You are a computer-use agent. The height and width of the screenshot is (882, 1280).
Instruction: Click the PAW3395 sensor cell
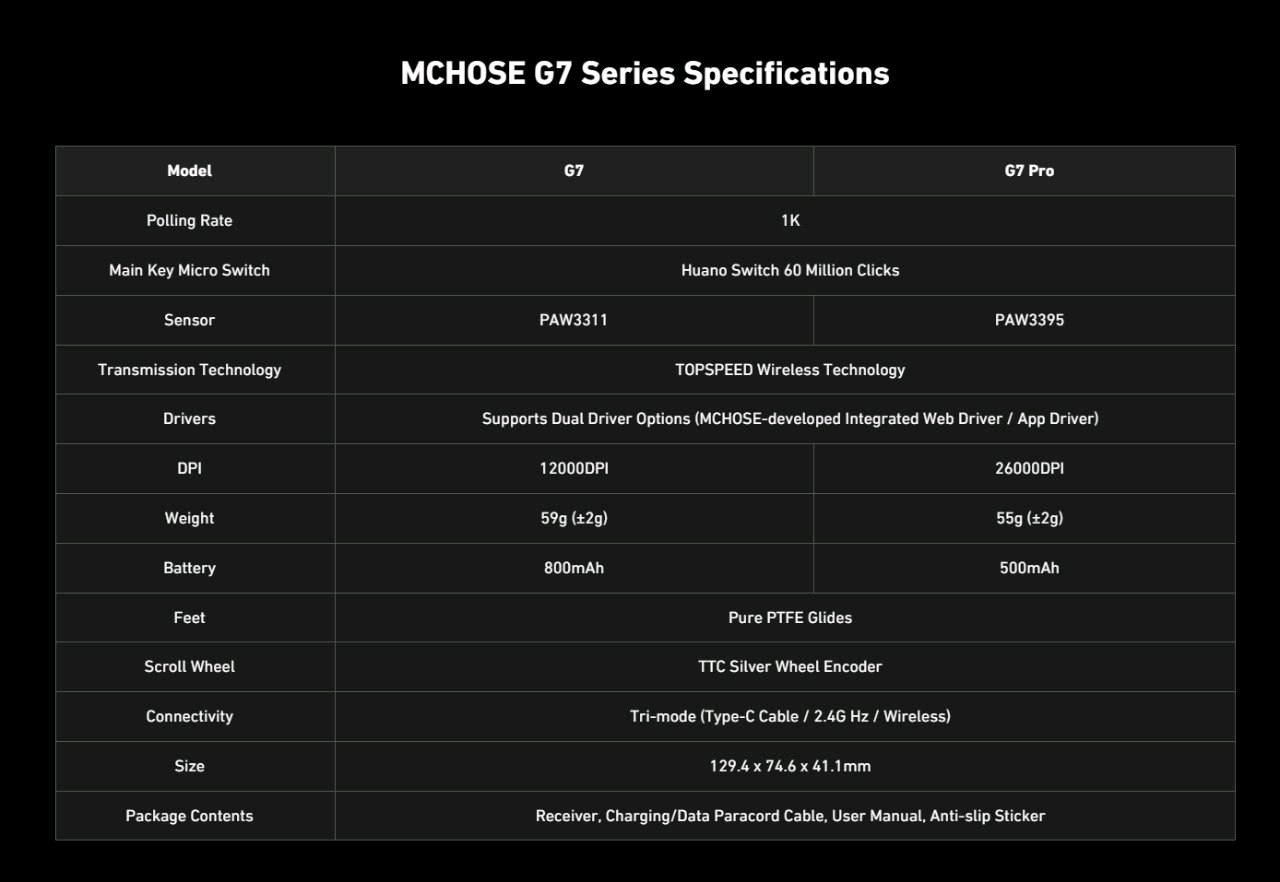[x=1029, y=320]
